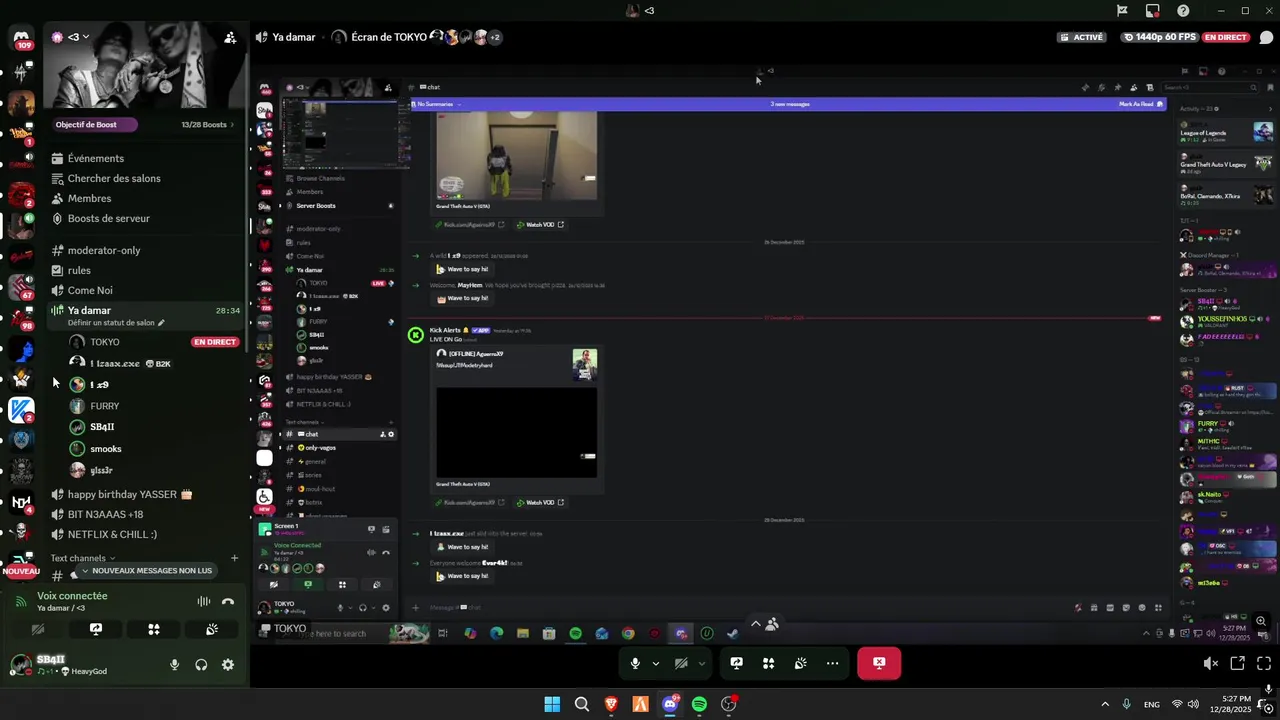The width and height of the screenshot is (1280, 720).
Task: Open User Settings gear icon
Action: point(228,665)
